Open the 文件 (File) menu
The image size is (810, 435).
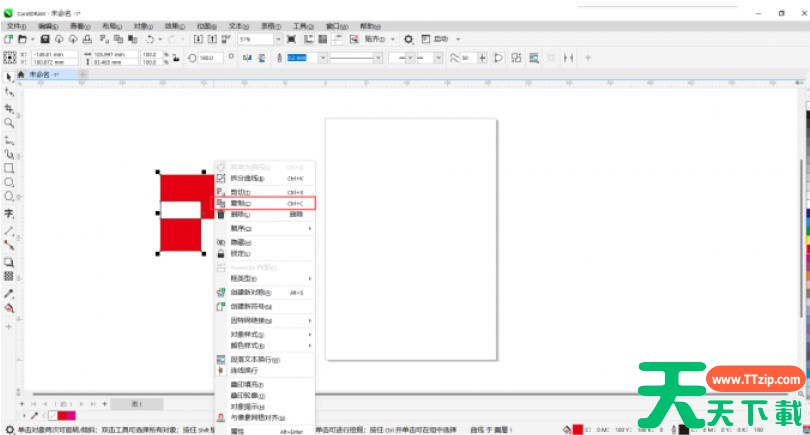[x=16, y=25]
